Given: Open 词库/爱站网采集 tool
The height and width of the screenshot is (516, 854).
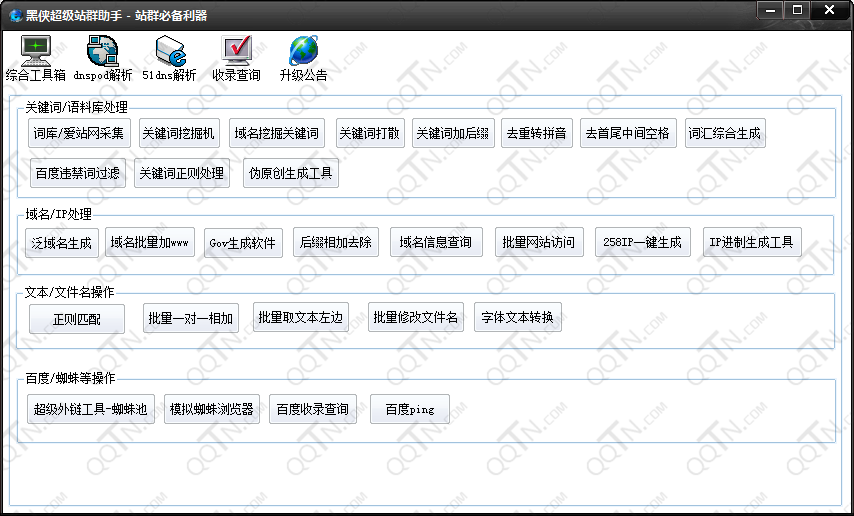Looking at the screenshot, I should (x=78, y=133).
